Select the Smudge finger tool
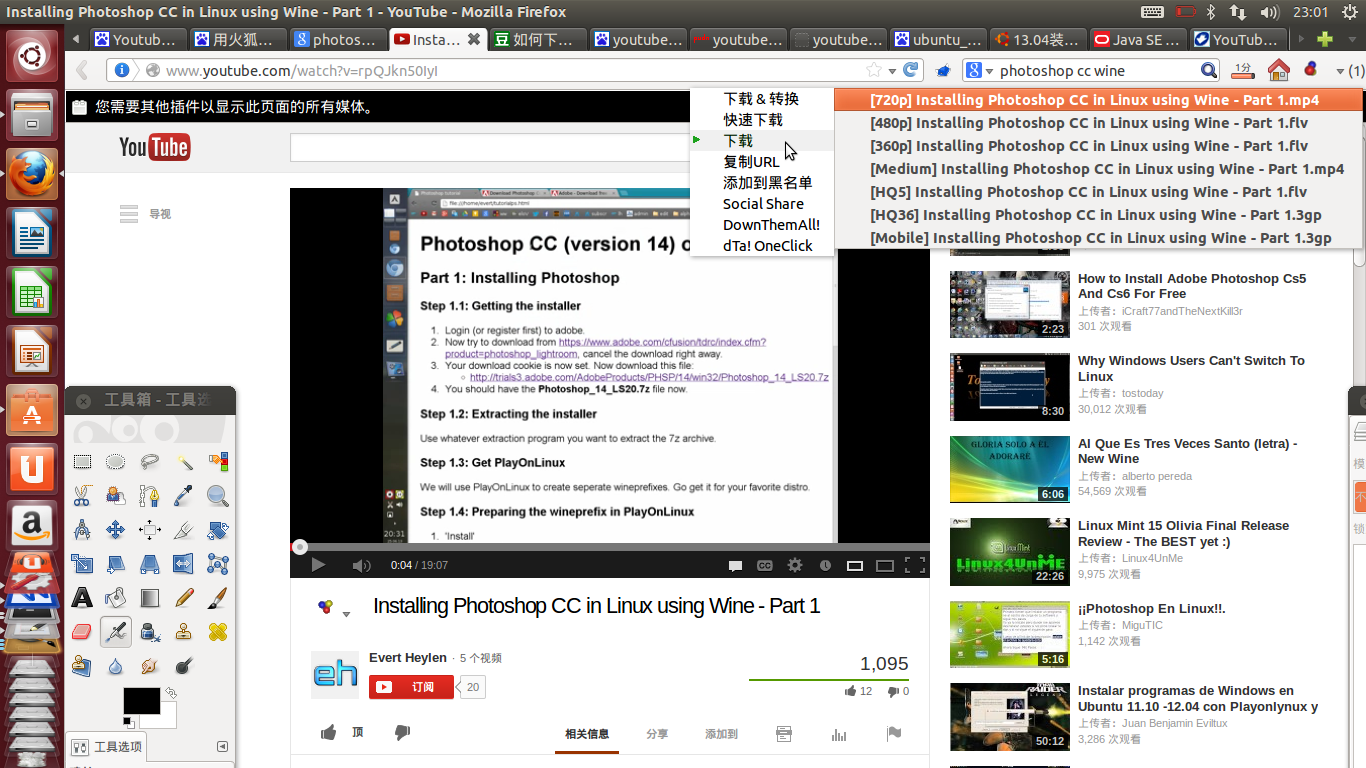 point(150,666)
